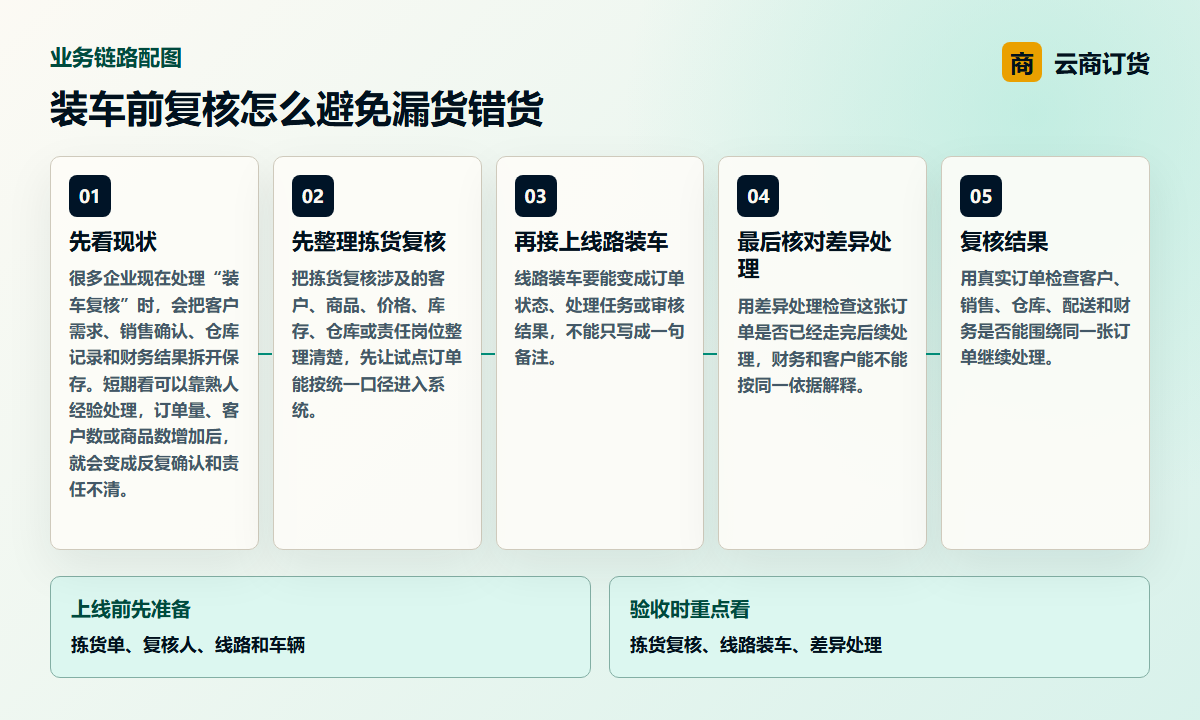The width and height of the screenshot is (1200, 720).
Task: Select the 复核结果 heading
Action: click(1004, 242)
